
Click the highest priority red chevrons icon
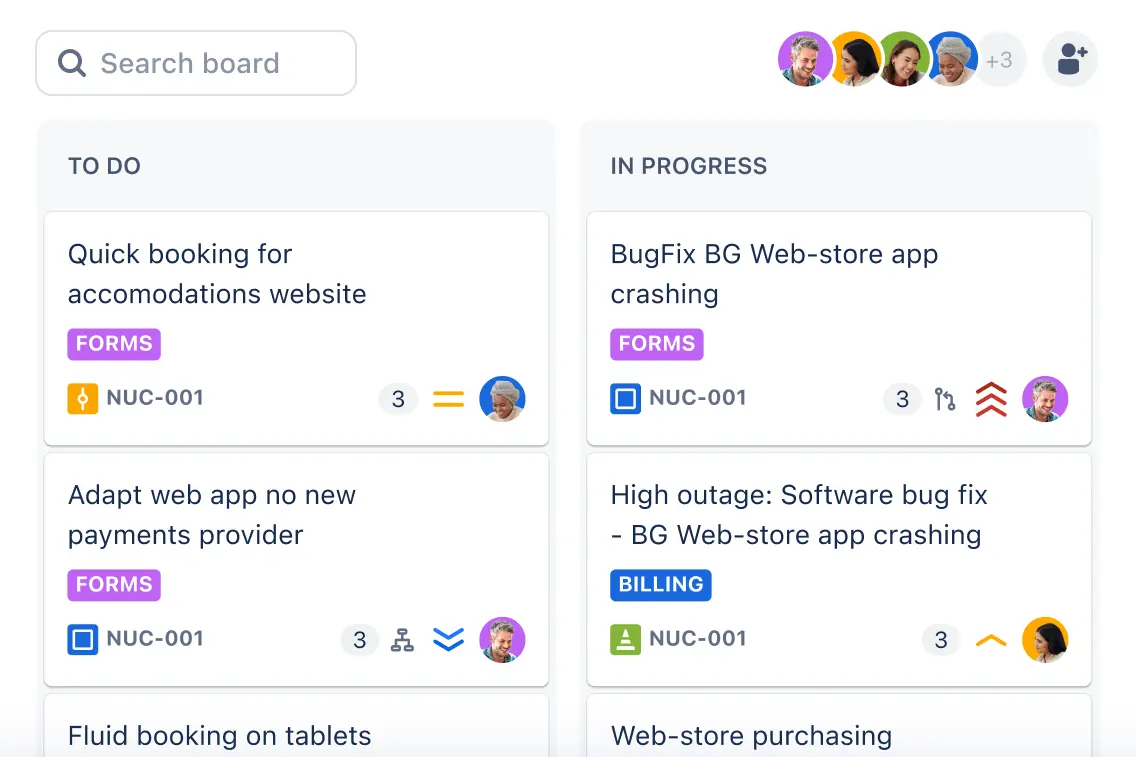[x=990, y=399]
